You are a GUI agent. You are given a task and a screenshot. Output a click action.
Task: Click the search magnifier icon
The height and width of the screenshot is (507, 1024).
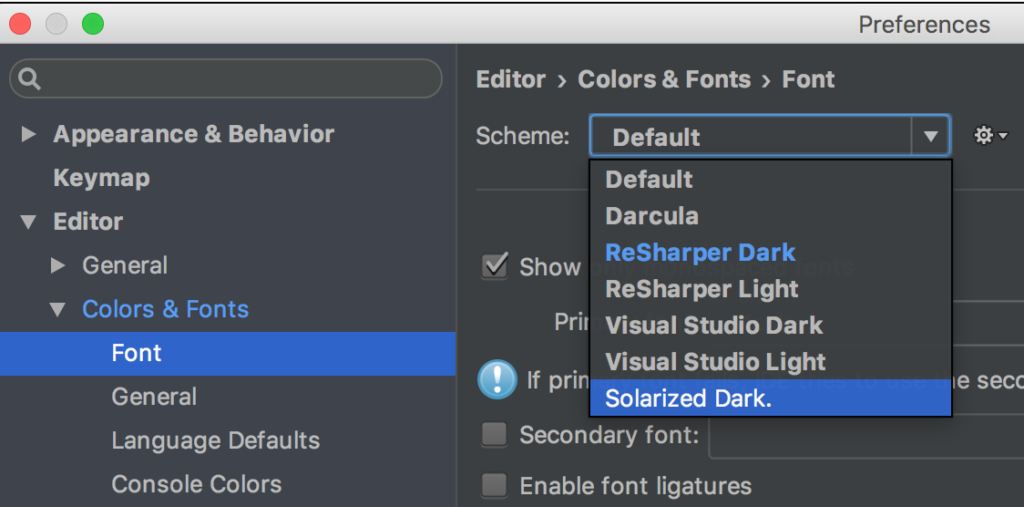(x=30, y=79)
